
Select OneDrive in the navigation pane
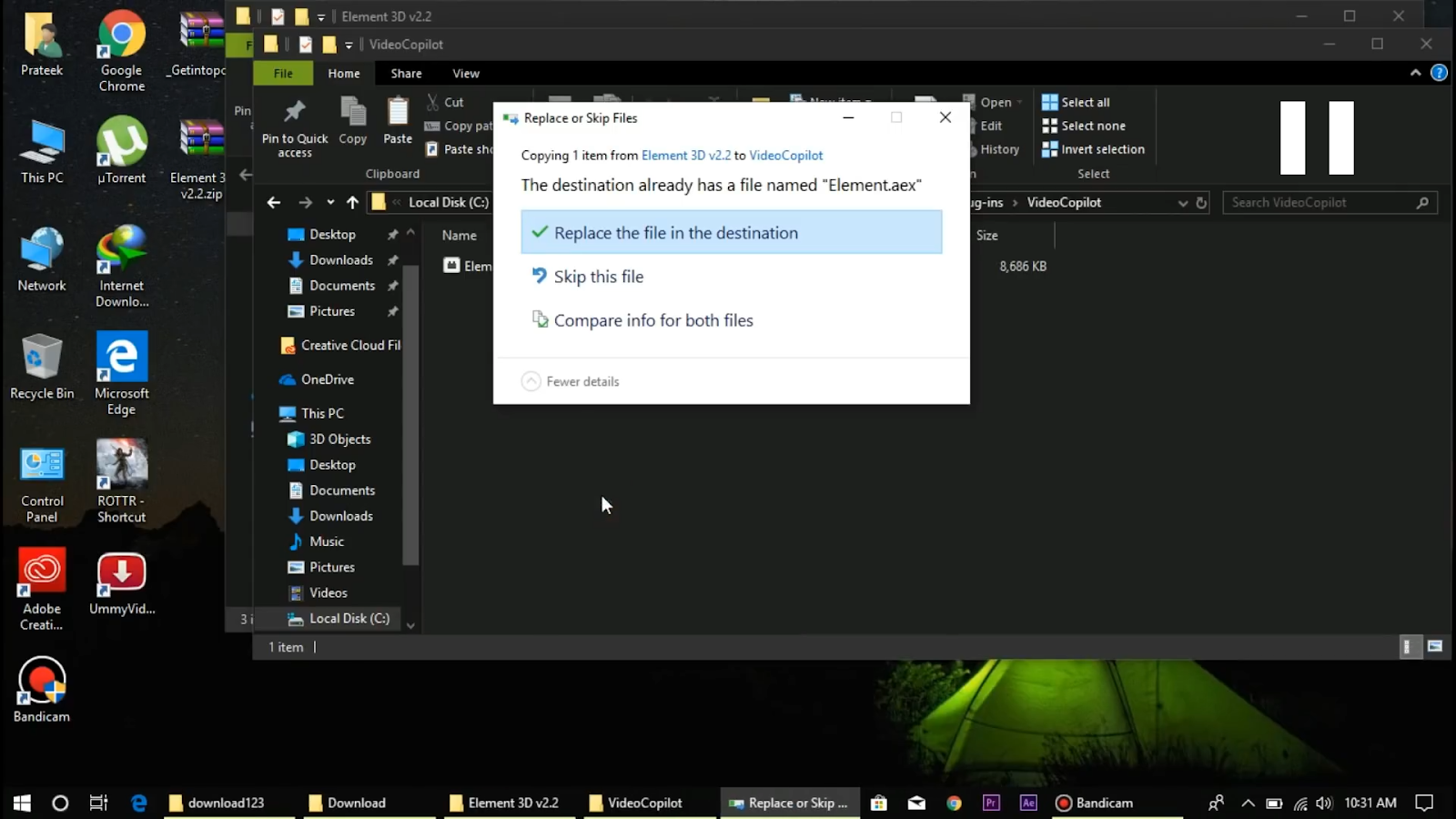pos(318,379)
